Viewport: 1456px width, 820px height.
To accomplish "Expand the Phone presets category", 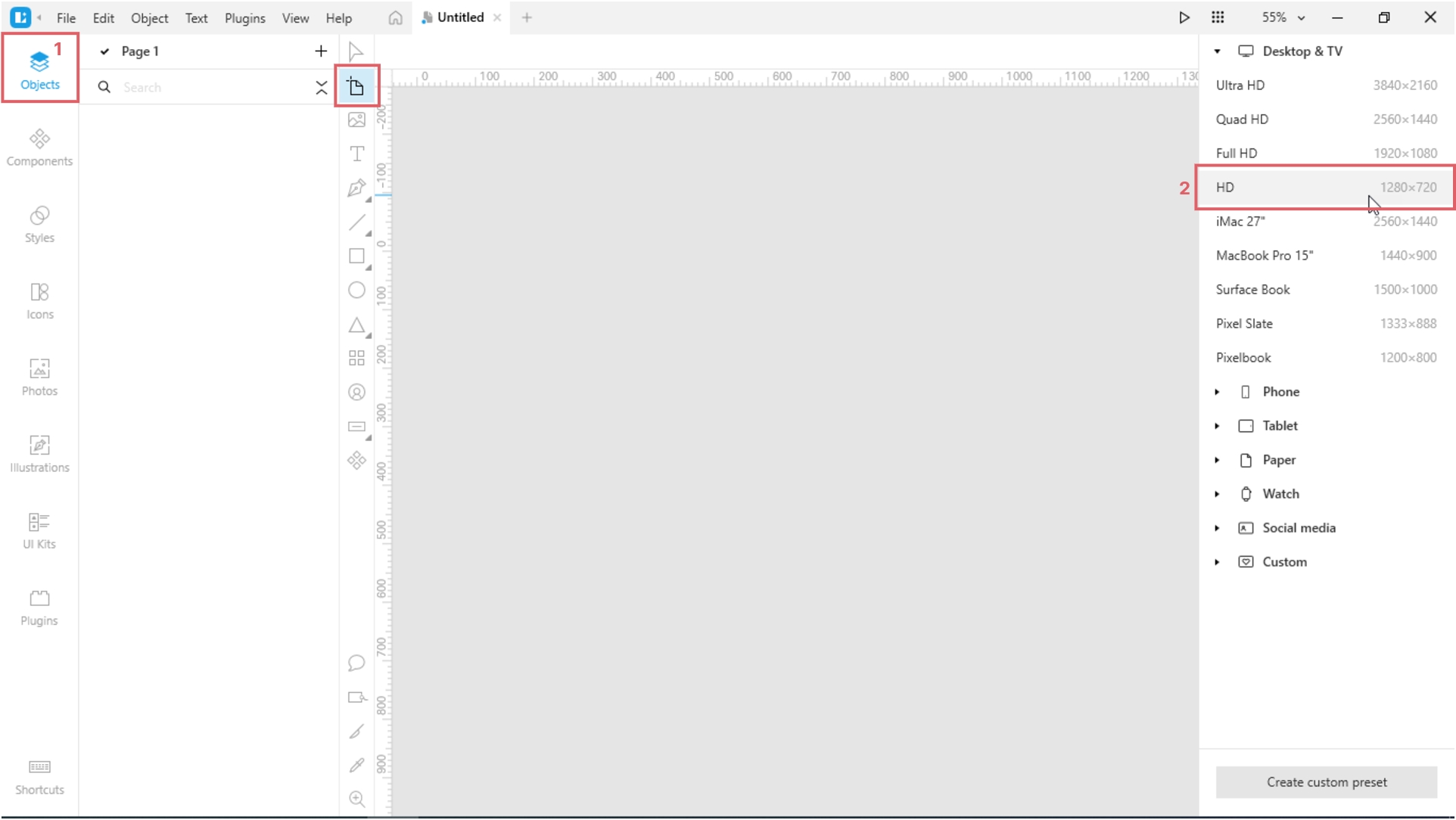I will (x=1217, y=392).
